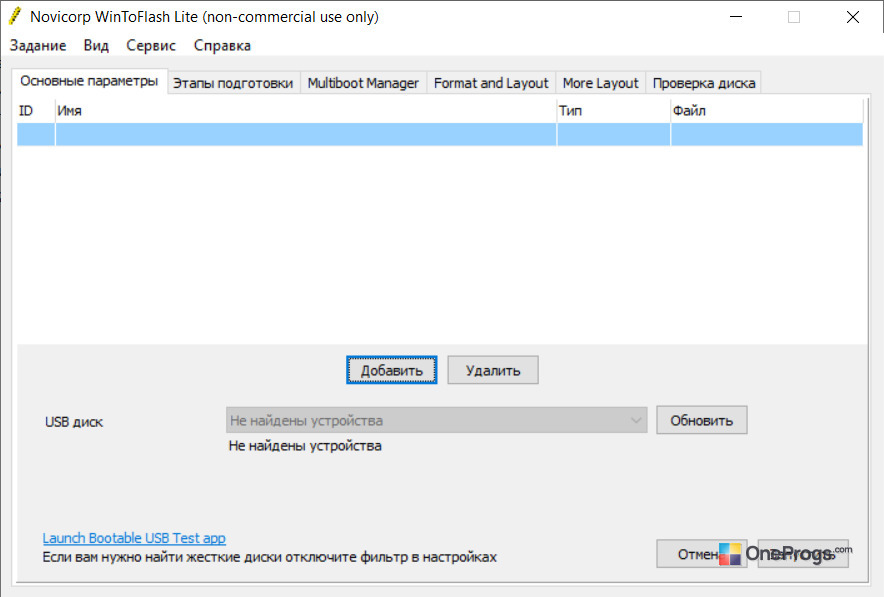
Task: Sort by the Имя column header
Action: click(x=306, y=110)
